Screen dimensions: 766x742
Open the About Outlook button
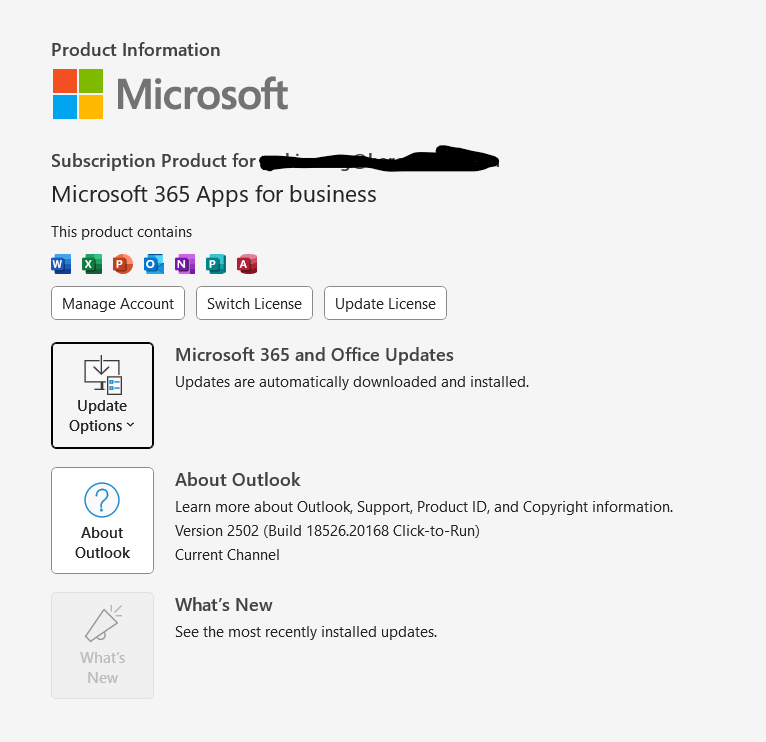pos(102,520)
